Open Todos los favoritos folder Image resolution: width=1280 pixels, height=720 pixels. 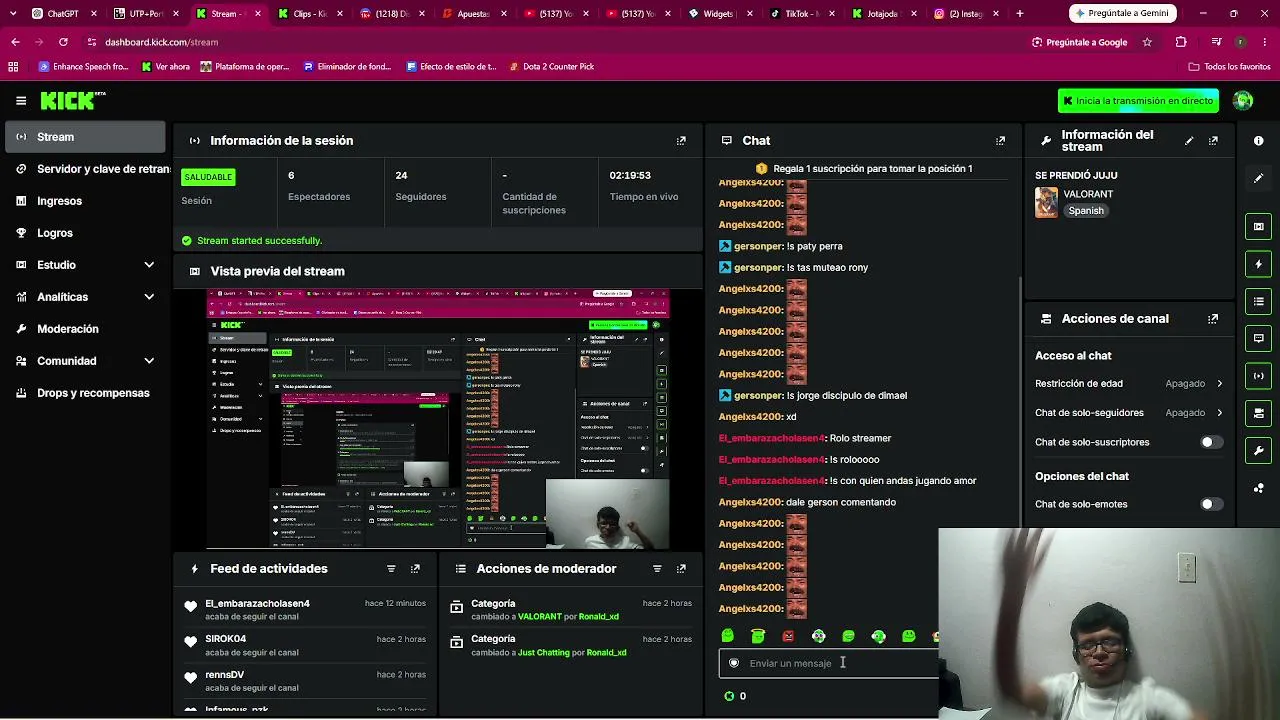(x=1229, y=67)
